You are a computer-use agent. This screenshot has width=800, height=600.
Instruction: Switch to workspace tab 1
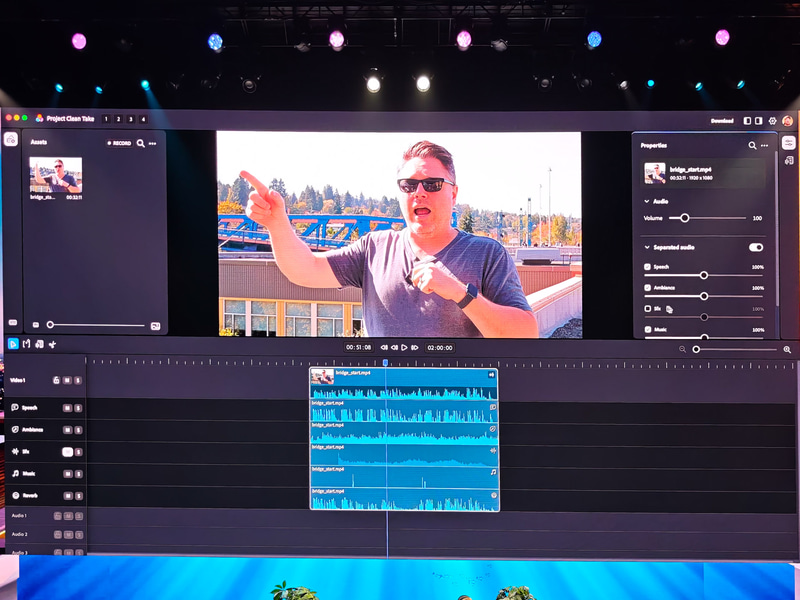106,119
